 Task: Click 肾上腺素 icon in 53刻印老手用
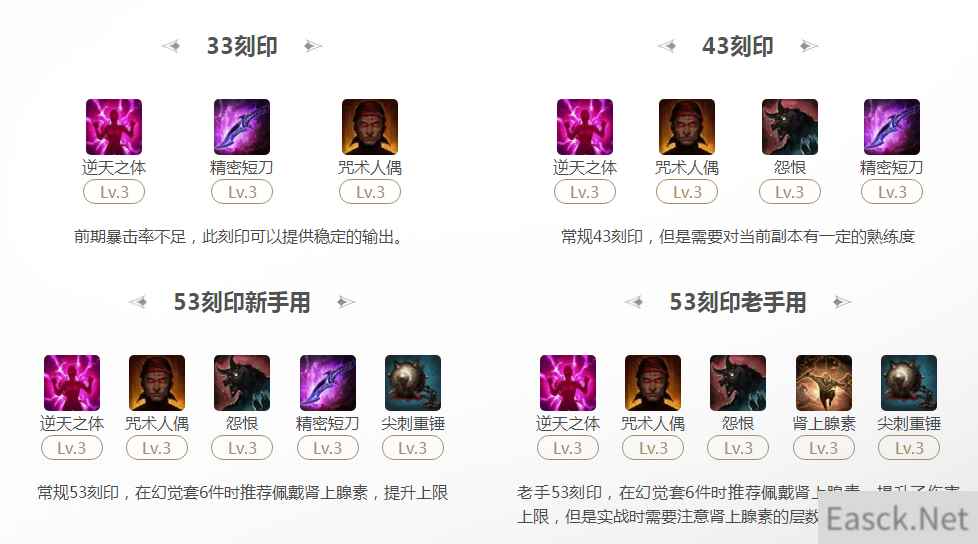tap(824, 383)
